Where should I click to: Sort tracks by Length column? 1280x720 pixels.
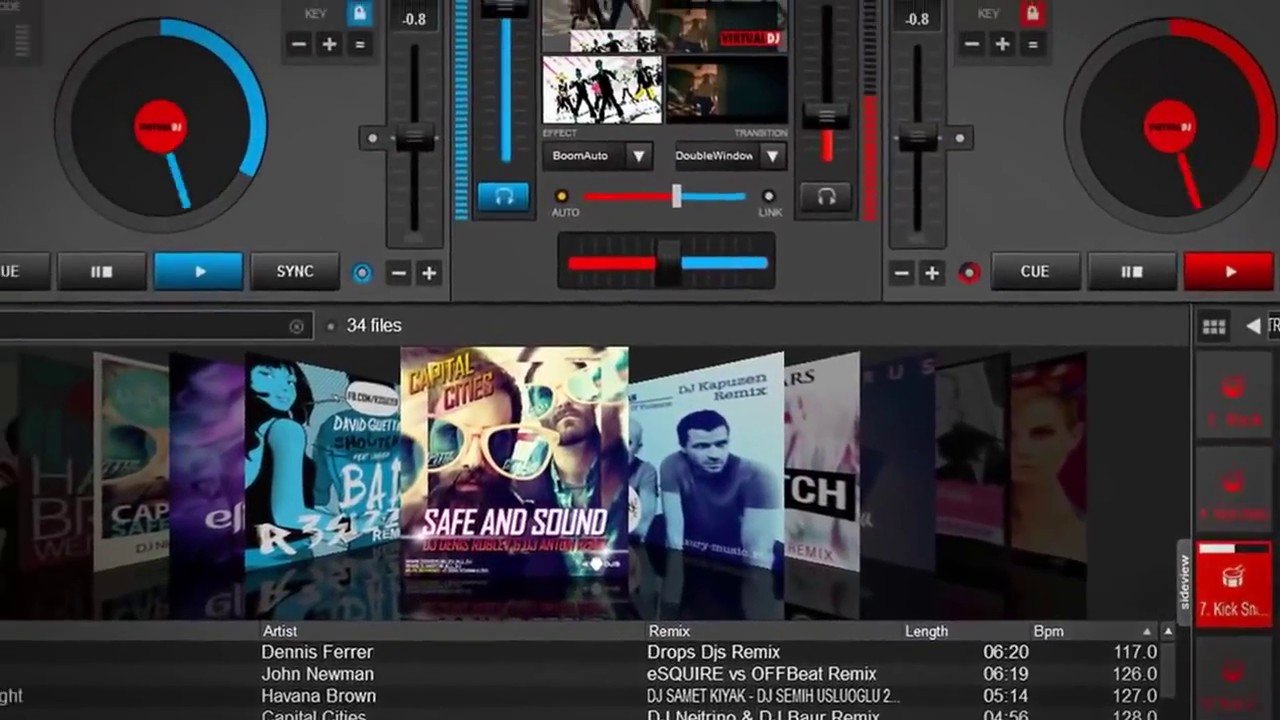coord(926,631)
